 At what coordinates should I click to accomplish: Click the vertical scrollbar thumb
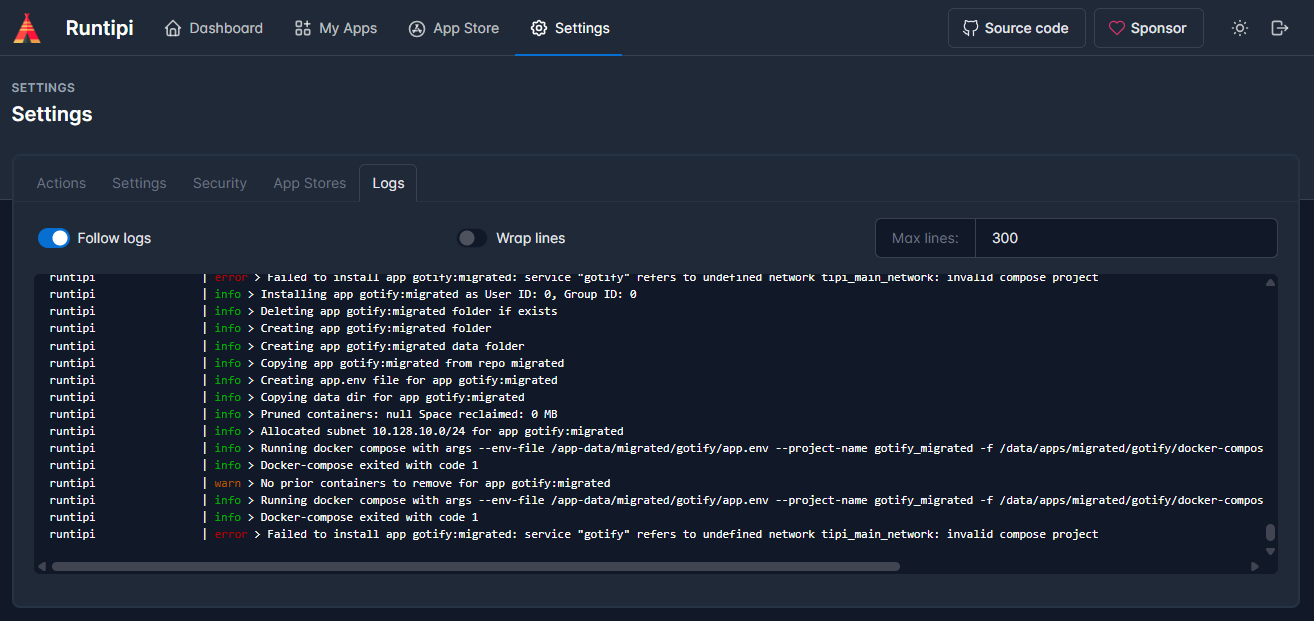pyautogui.click(x=1270, y=532)
